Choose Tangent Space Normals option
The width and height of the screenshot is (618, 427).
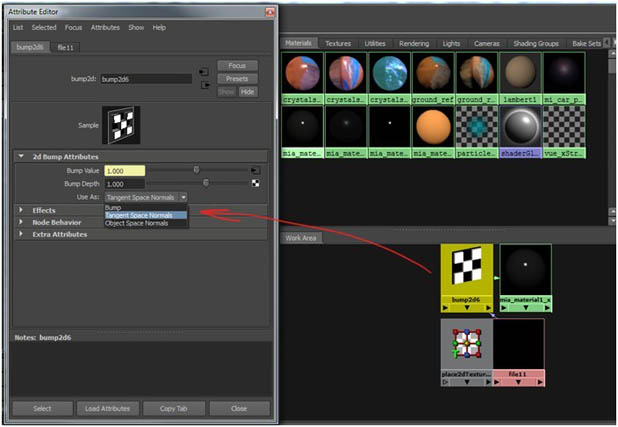coord(145,215)
